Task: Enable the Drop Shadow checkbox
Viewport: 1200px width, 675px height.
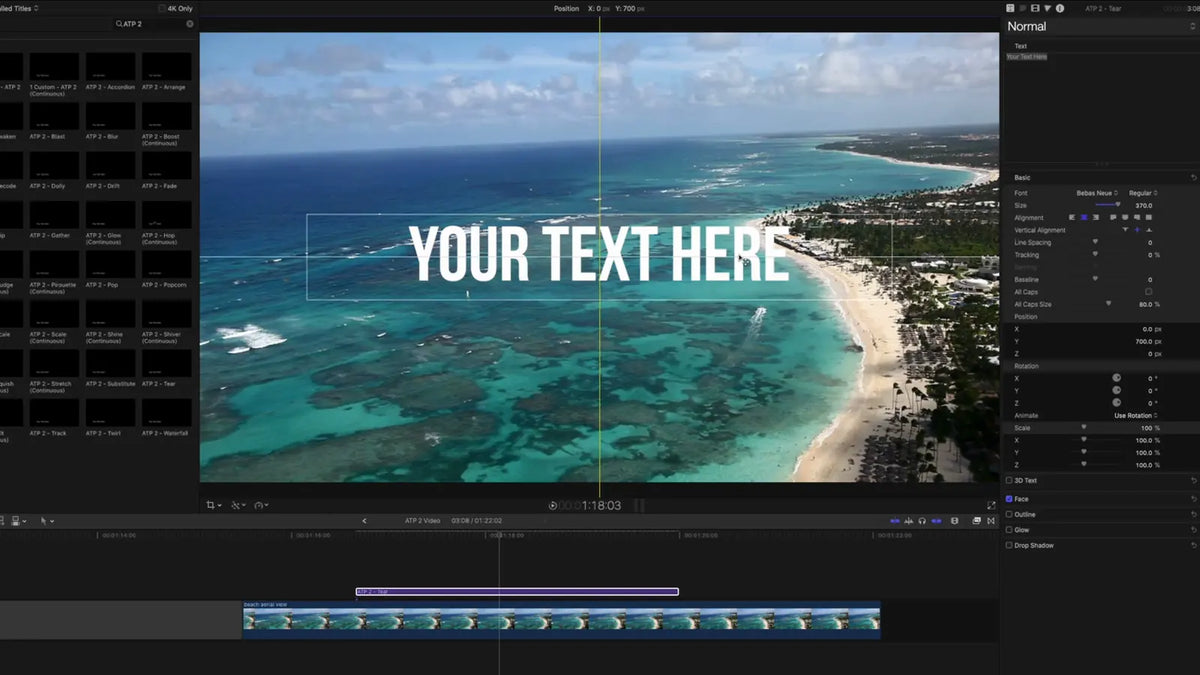Action: coord(1009,545)
